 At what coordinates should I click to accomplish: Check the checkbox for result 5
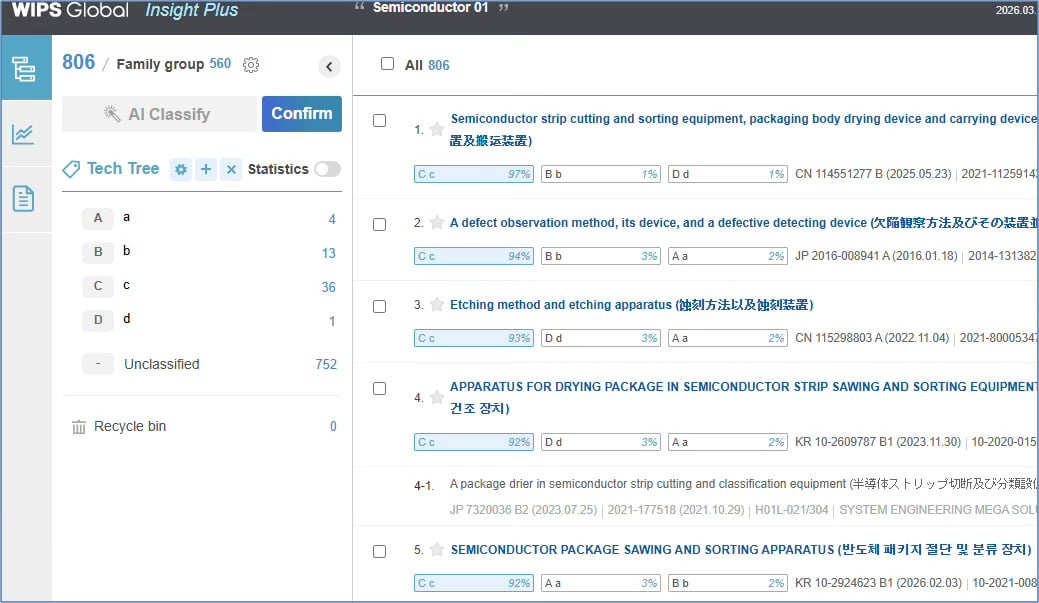[x=380, y=551]
